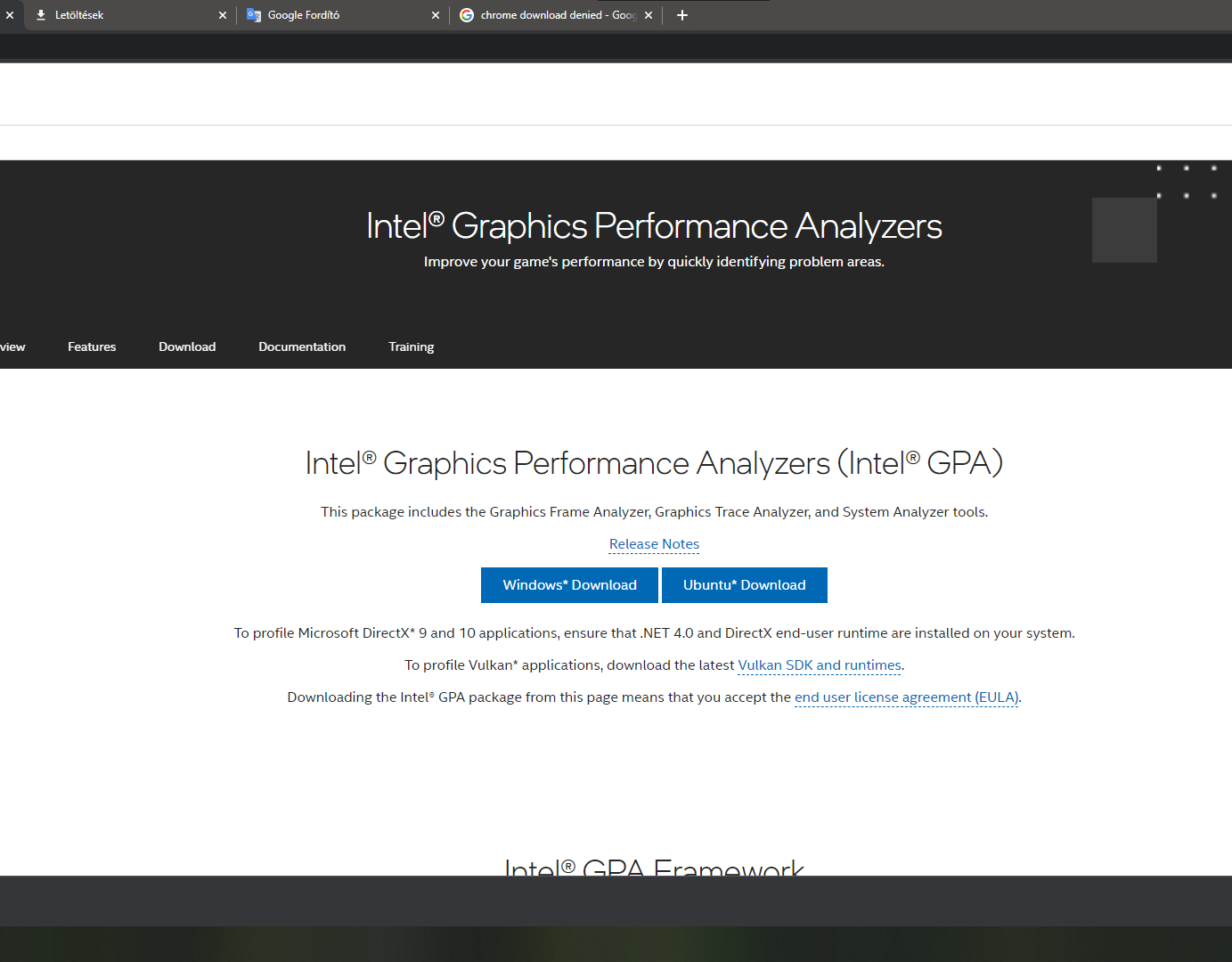Viewport: 1232px width, 962px height.
Task: Close the partially hidden leftmost tab
Action: (x=10, y=15)
